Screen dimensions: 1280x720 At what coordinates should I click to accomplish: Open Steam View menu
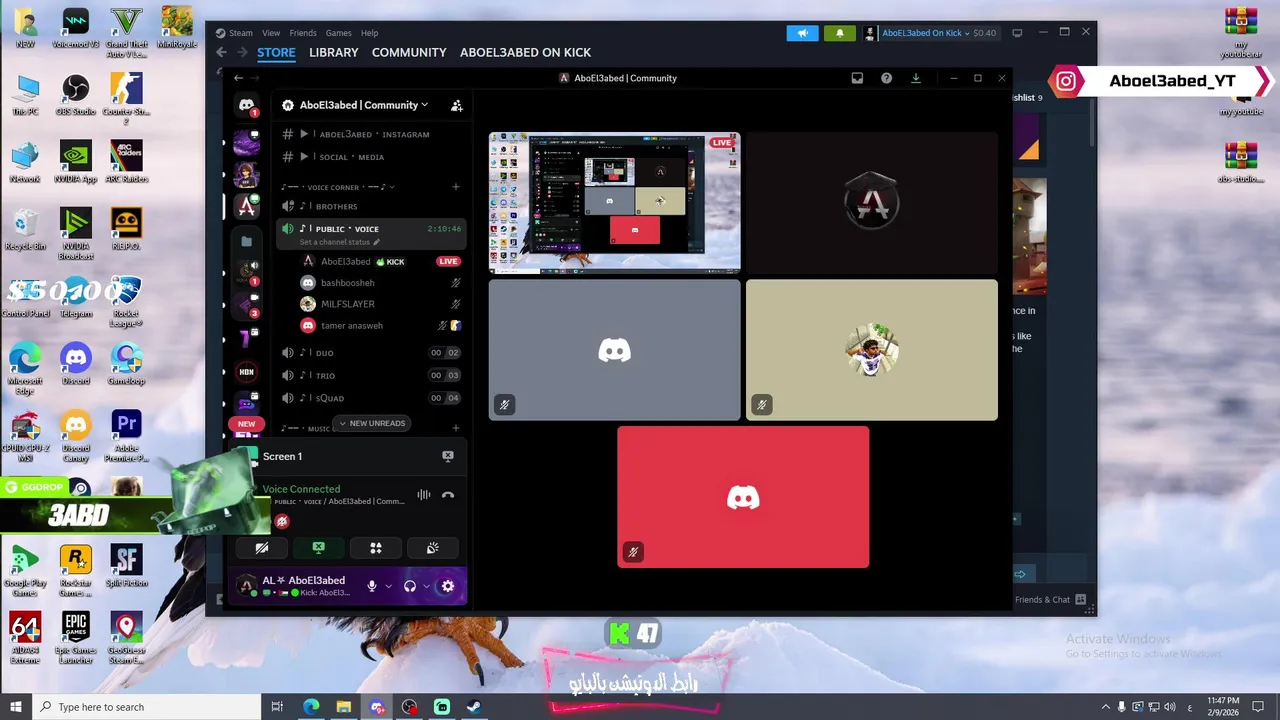pyautogui.click(x=271, y=33)
